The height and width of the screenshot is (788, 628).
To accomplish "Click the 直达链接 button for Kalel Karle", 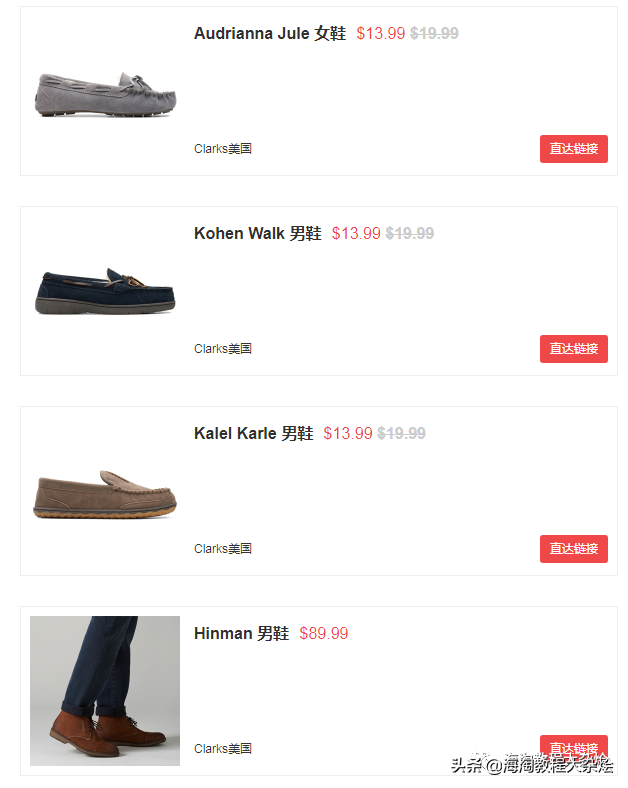I will (x=574, y=549).
